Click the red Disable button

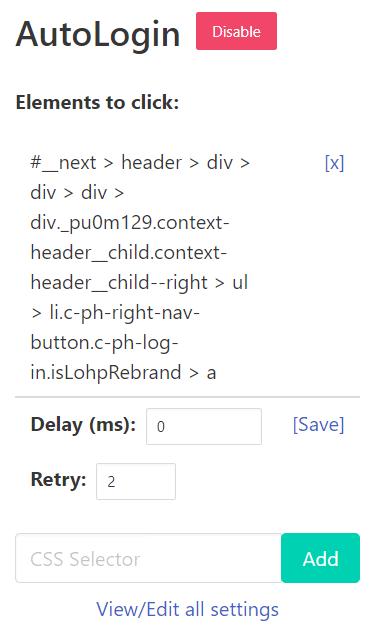(x=236, y=31)
